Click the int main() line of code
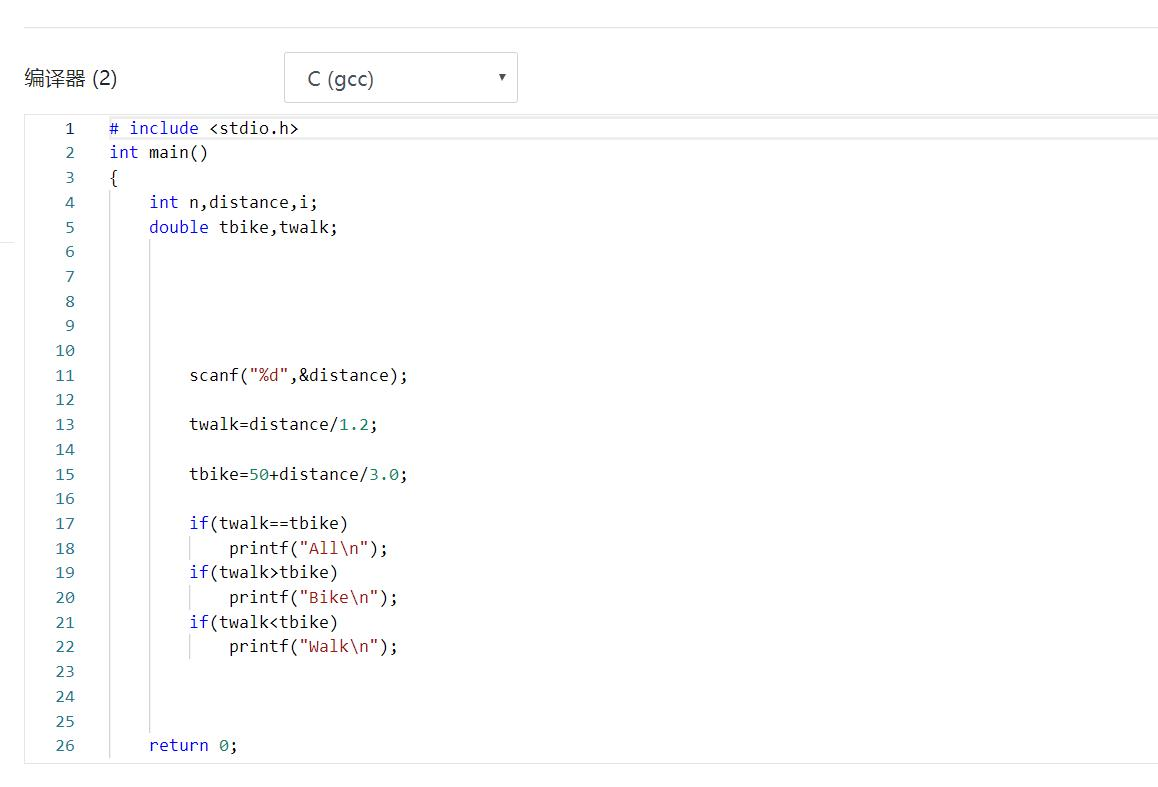Screen dimensions: 1158x787 pyautogui.click(x=158, y=152)
